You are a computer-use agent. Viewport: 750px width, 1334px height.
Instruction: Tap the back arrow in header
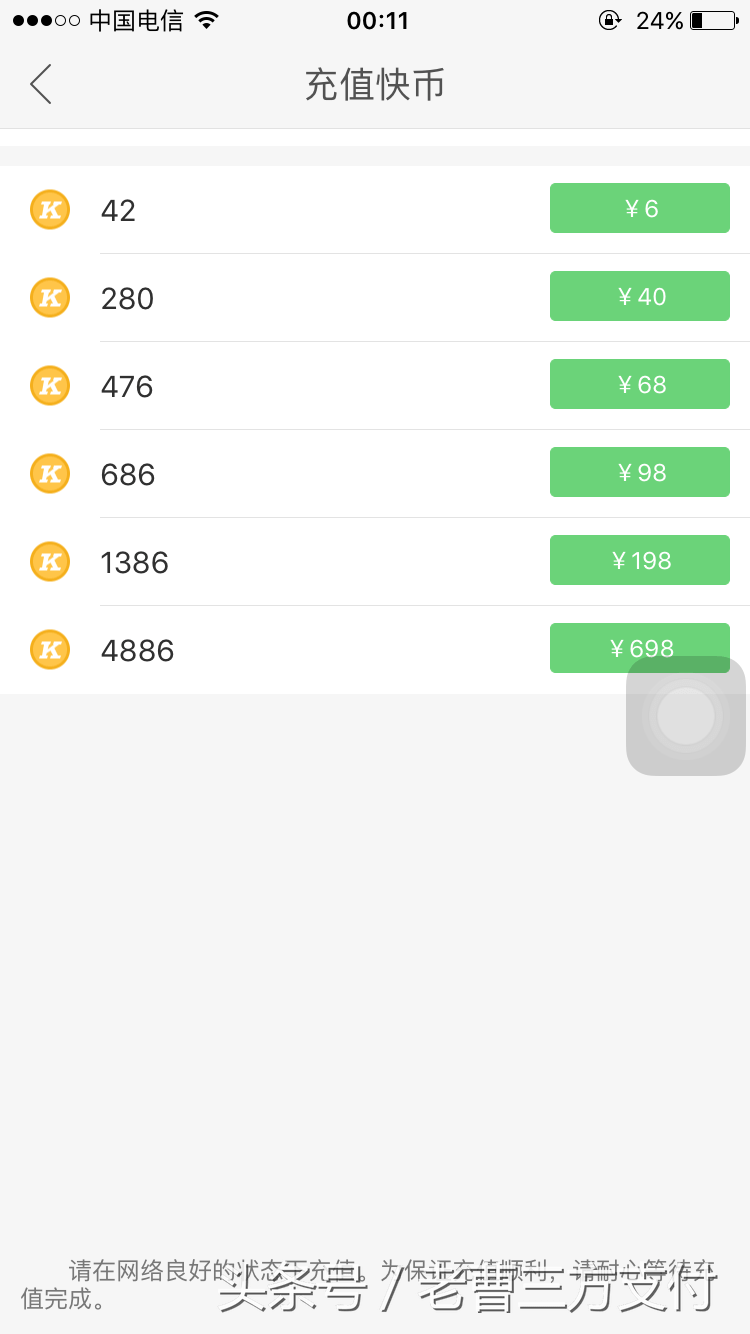click(41, 84)
